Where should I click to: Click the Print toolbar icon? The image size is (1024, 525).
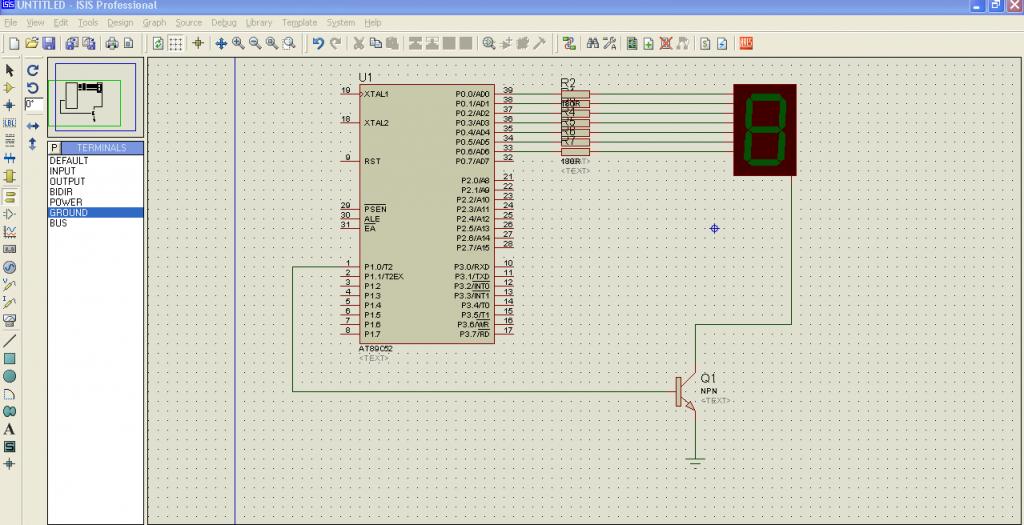point(112,43)
